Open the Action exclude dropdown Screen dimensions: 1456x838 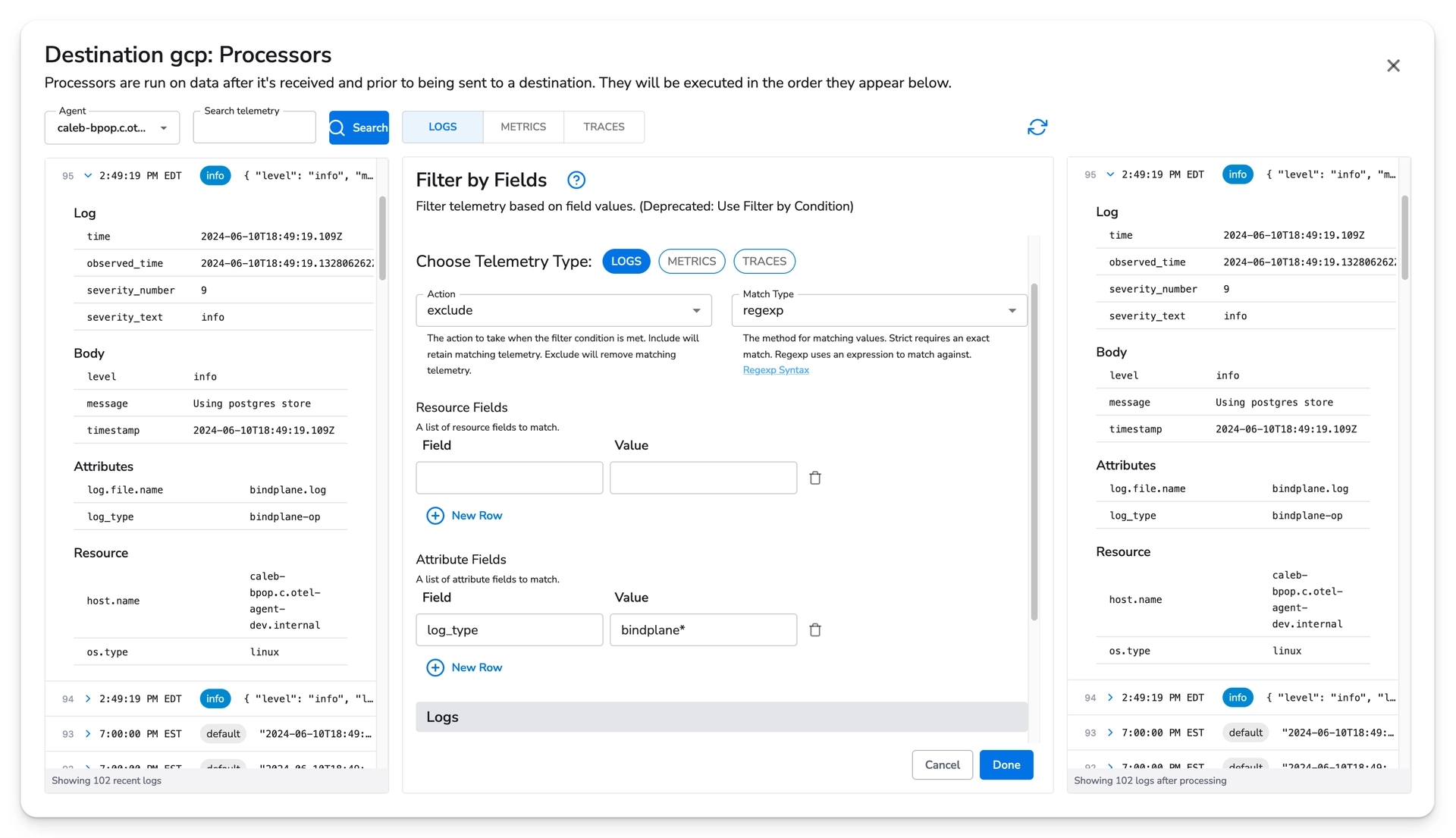point(563,311)
